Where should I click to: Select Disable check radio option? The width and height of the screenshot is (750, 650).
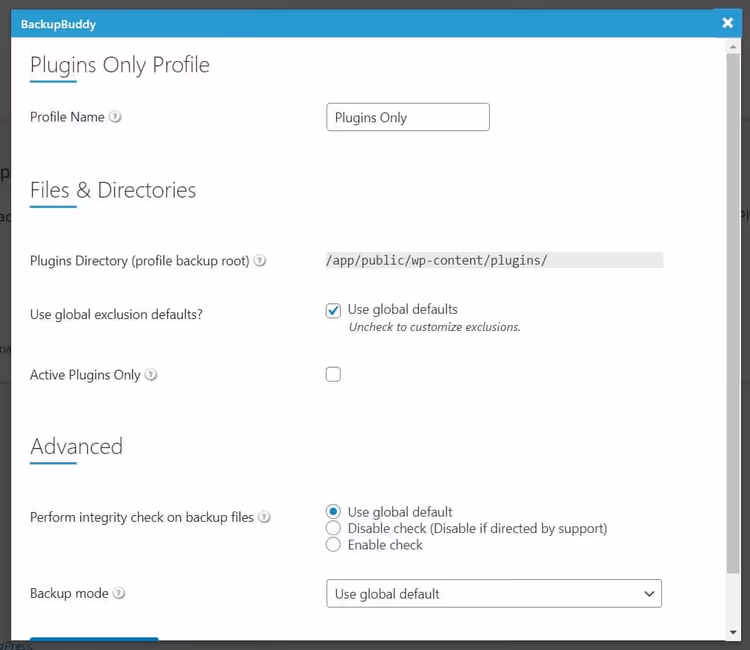(x=333, y=528)
